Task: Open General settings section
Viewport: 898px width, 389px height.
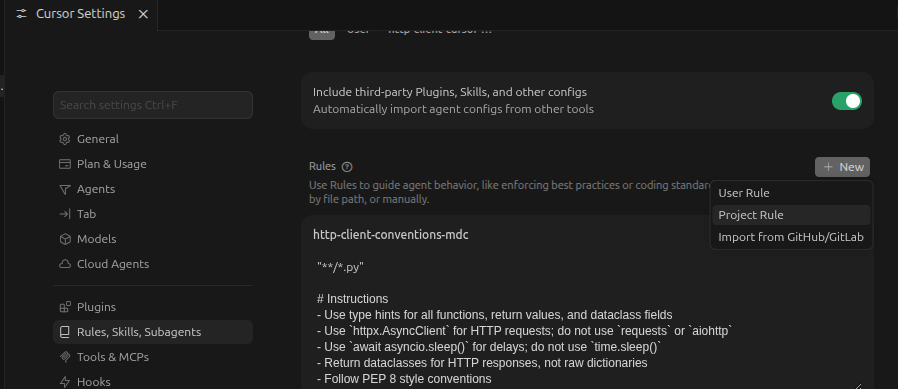Action: coord(153,139)
